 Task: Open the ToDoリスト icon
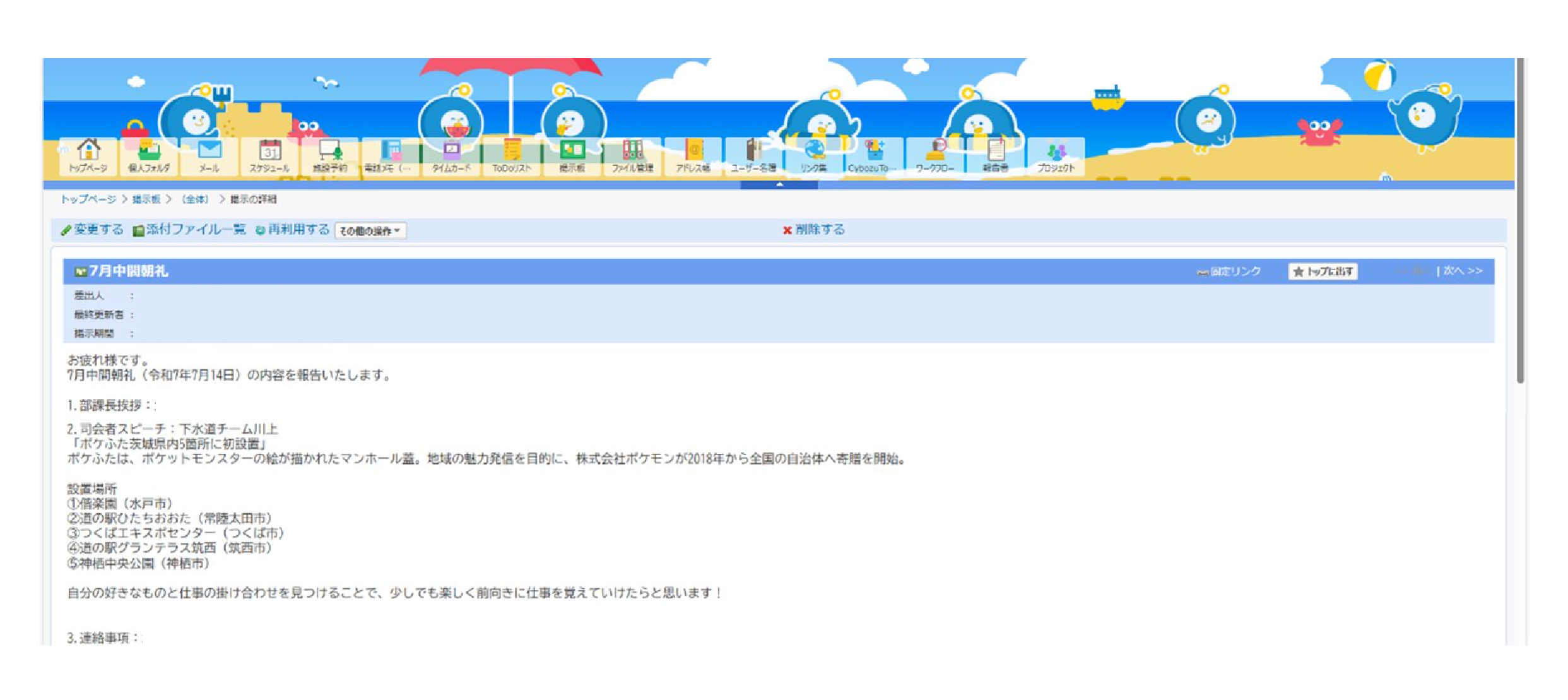[511, 156]
